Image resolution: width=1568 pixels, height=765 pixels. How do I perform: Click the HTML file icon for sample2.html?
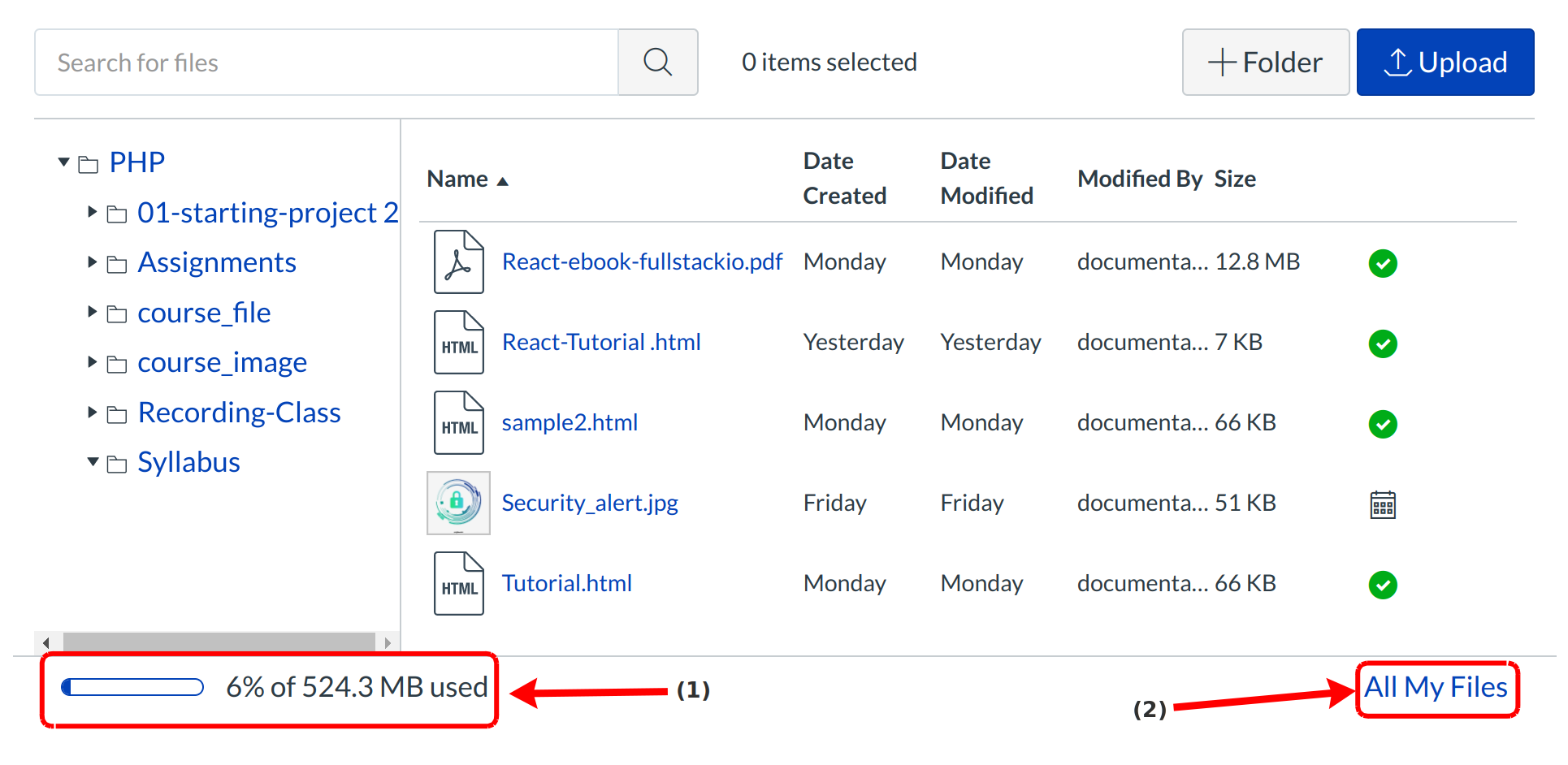[458, 422]
